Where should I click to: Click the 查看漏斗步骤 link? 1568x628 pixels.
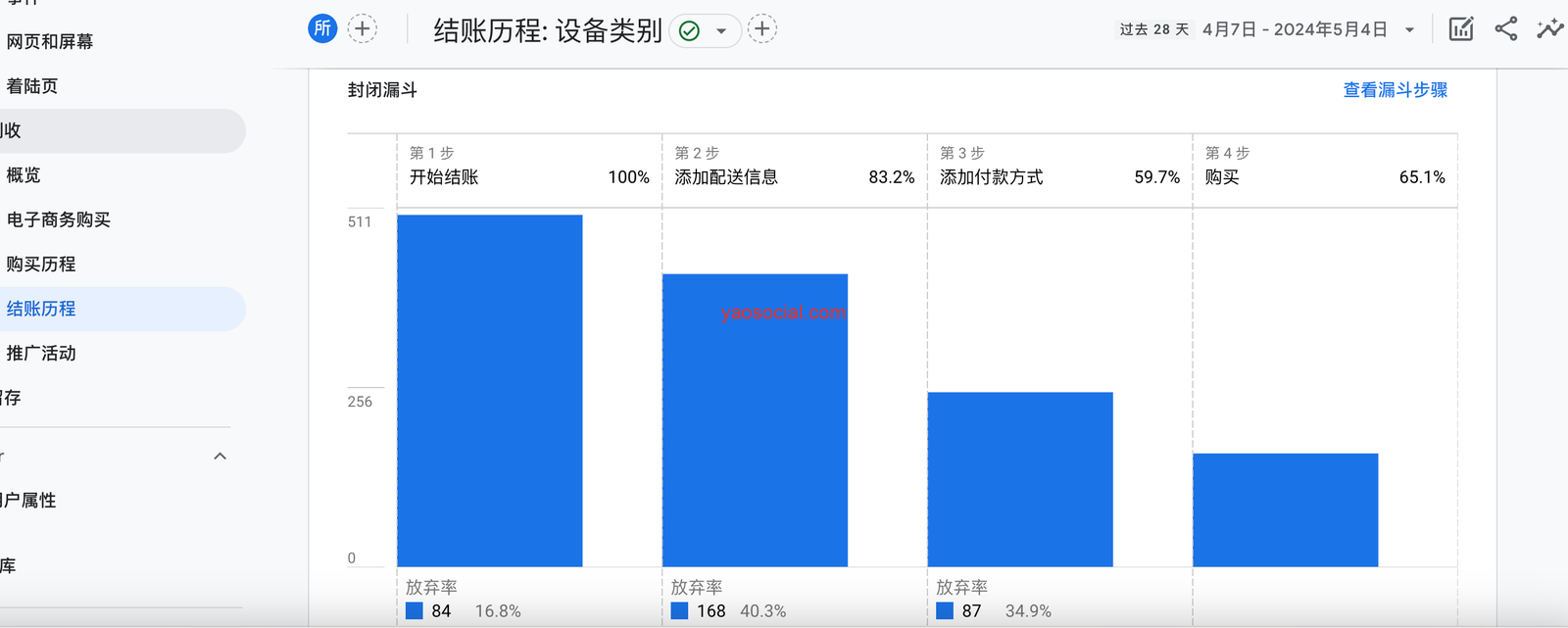(x=1395, y=90)
